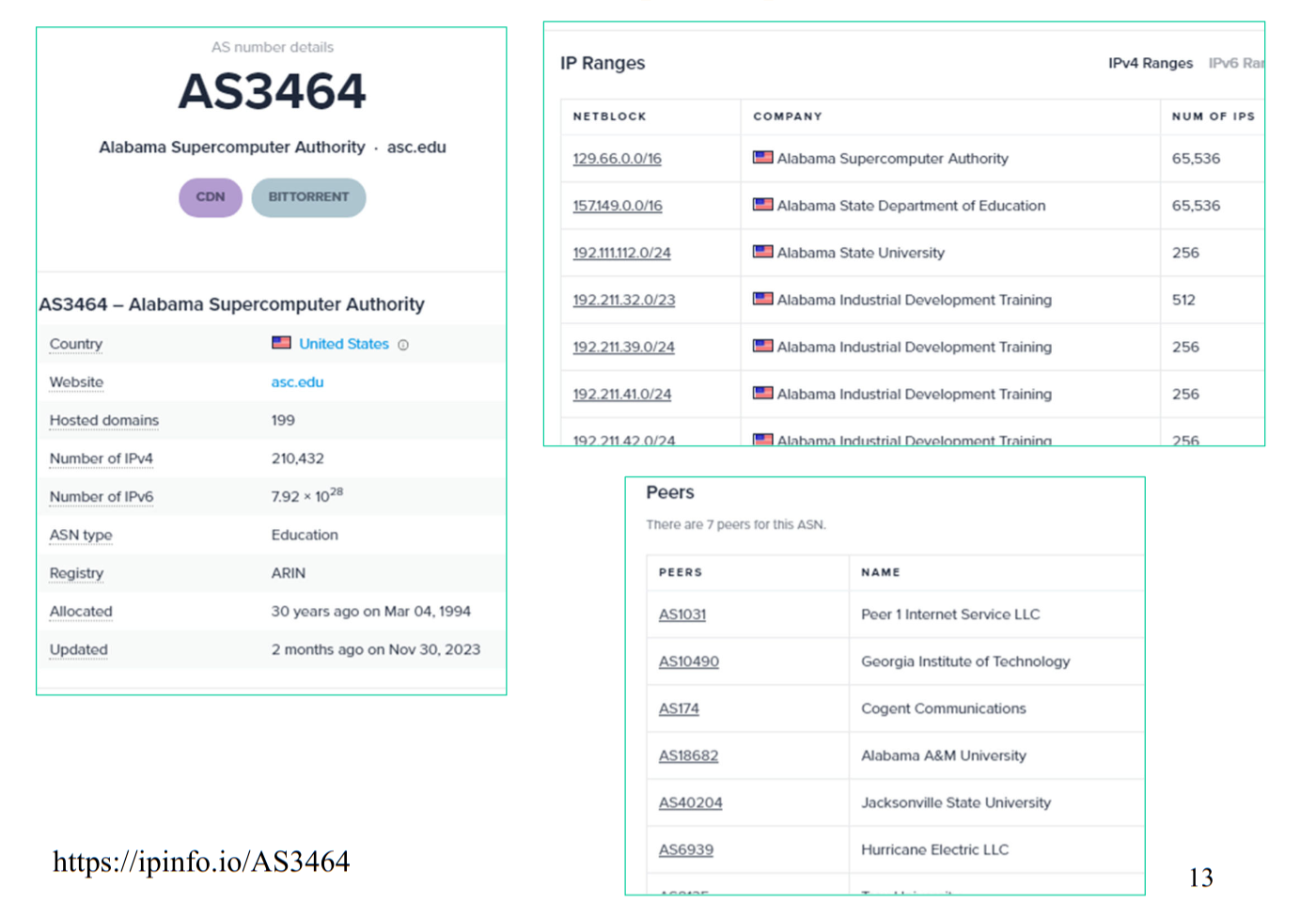Open netblock 192.111.112.0/24
1316x917 pixels.
(x=621, y=253)
